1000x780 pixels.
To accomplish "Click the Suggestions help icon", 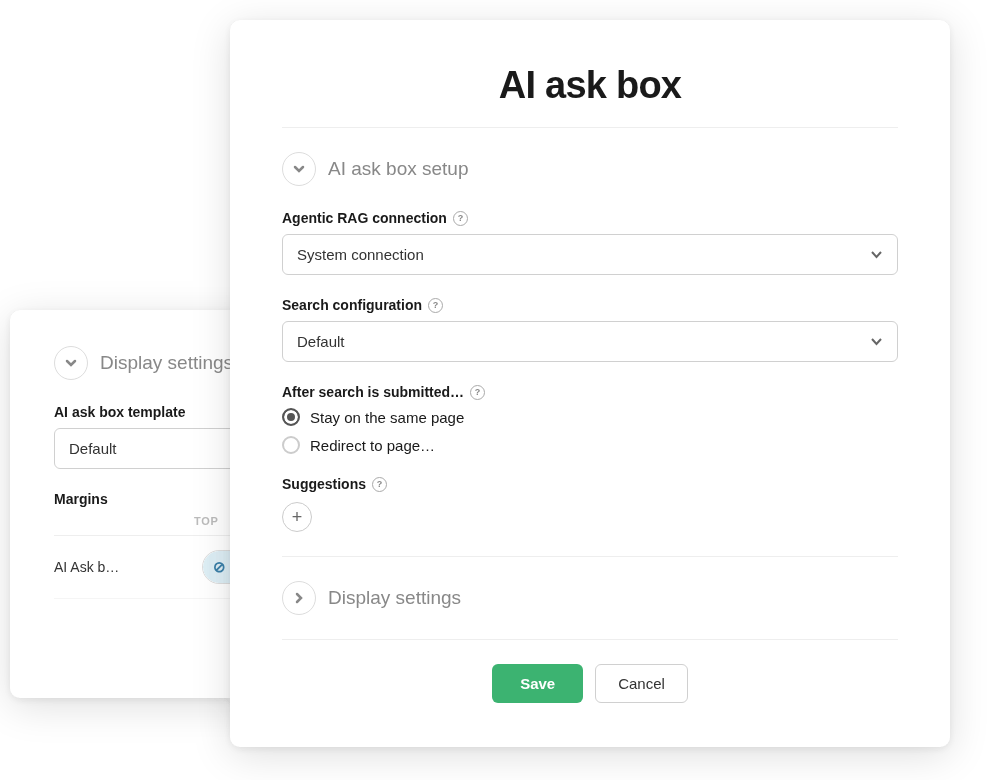I will (379, 484).
